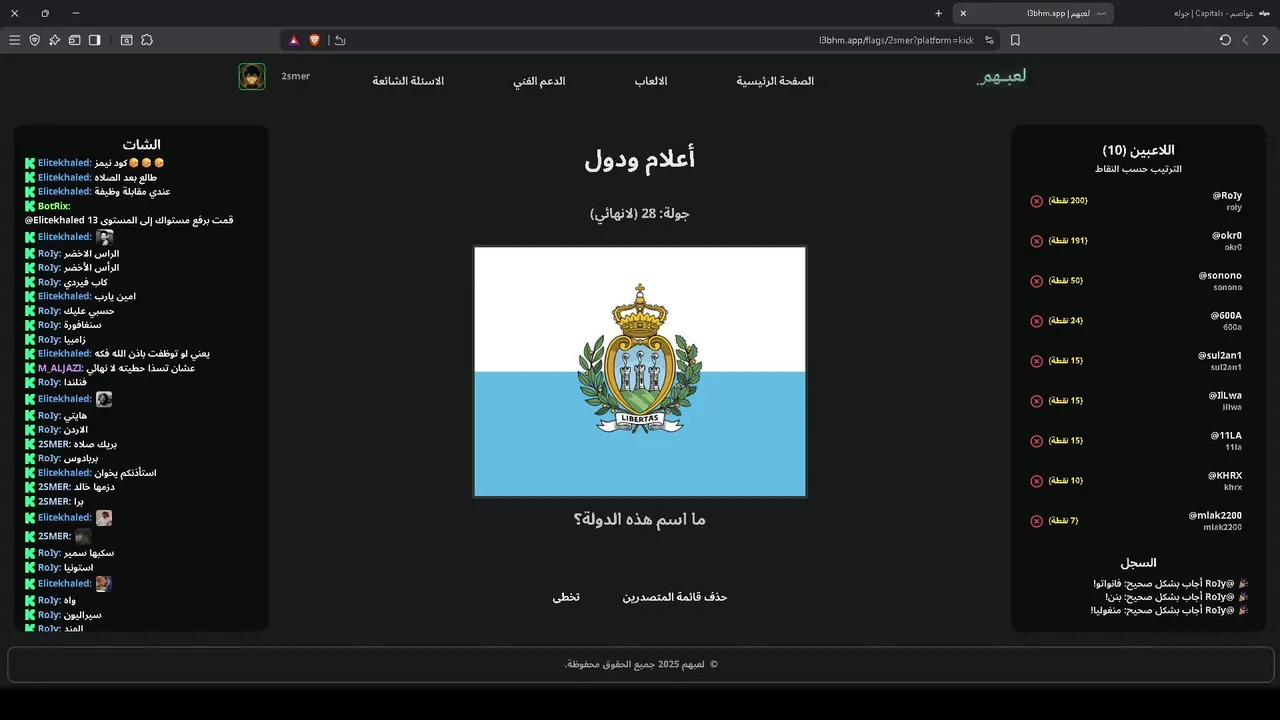The image size is (1280, 720).
Task: Open the Brave Shields lion icon
Action: point(314,40)
